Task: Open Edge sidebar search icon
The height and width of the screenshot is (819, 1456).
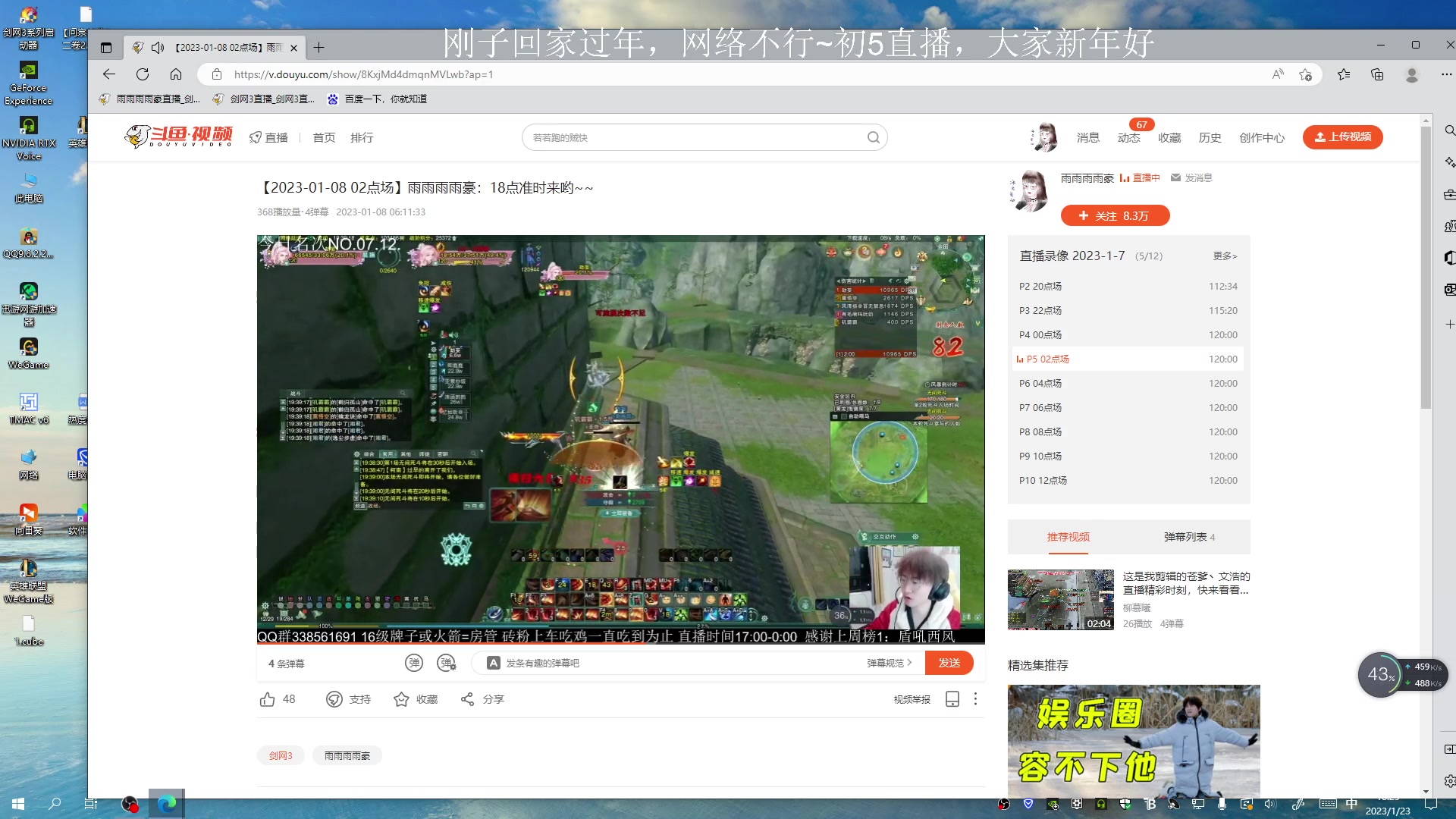Action: (1449, 130)
